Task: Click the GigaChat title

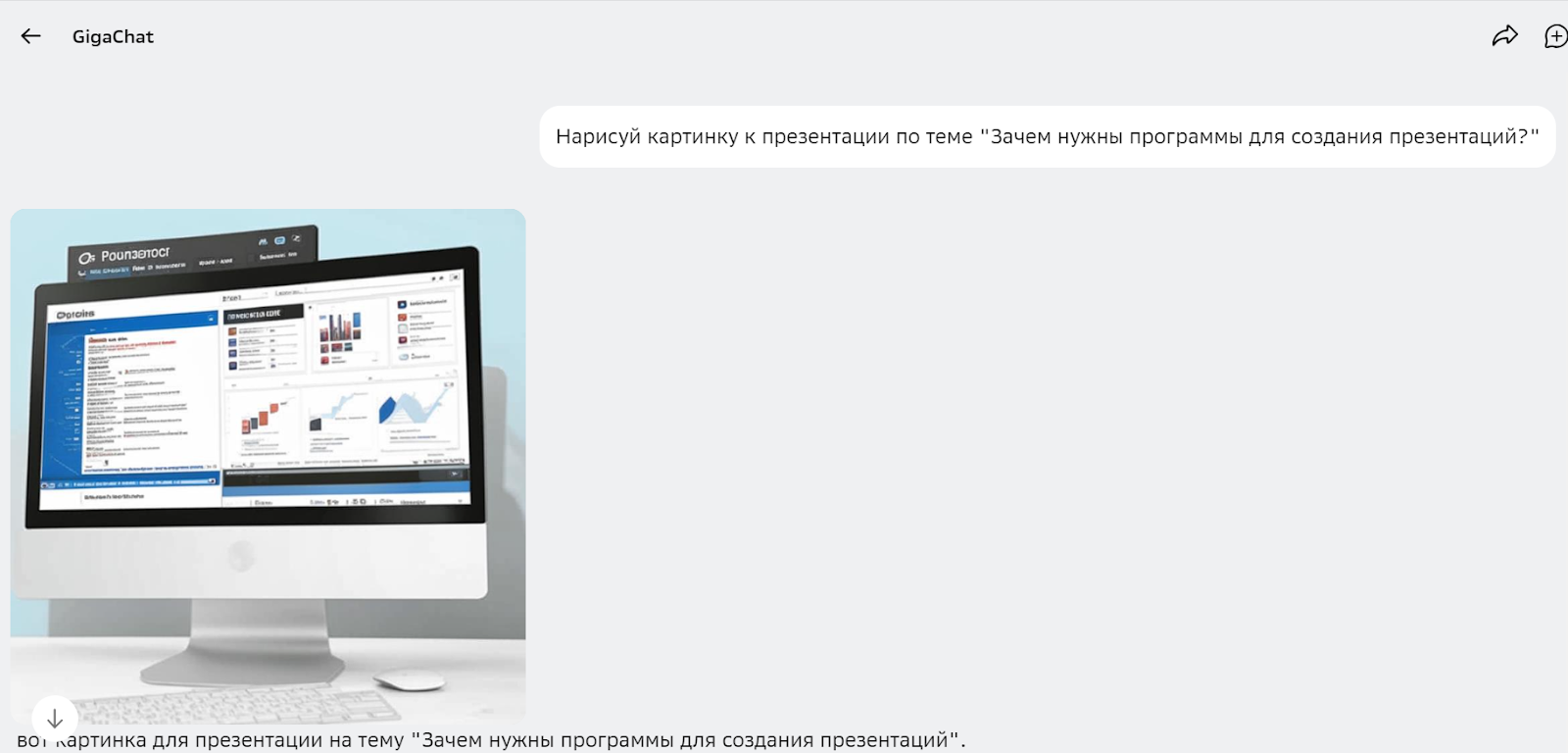Action: (x=113, y=36)
